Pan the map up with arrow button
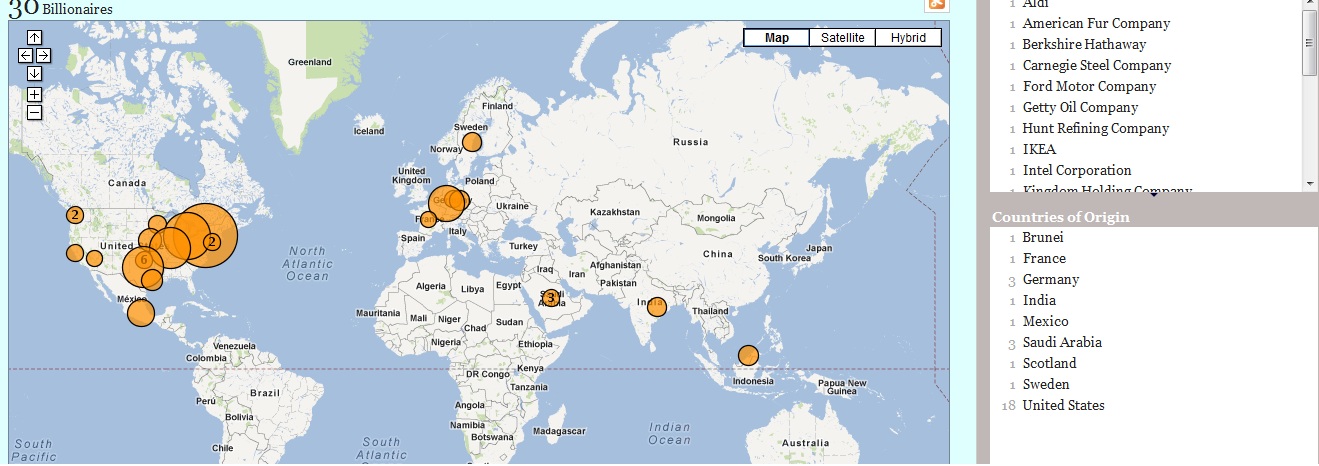 pyautogui.click(x=34, y=37)
